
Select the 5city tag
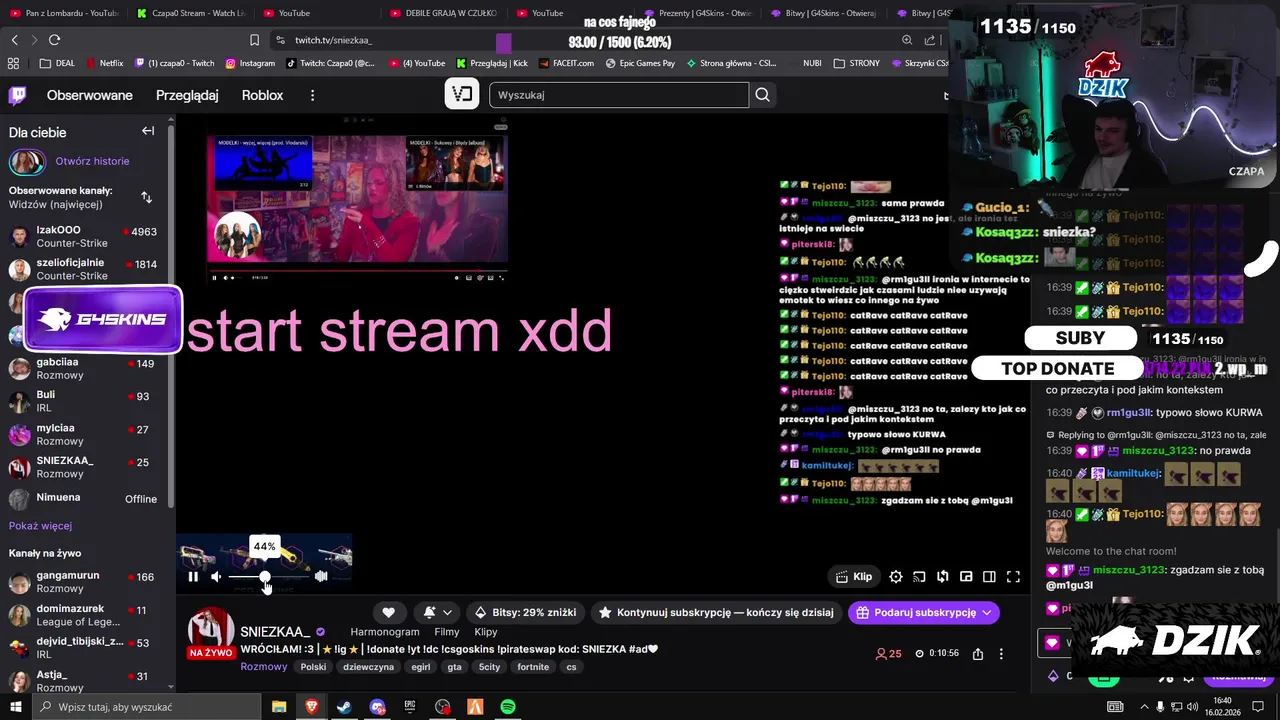click(x=489, y=666)
